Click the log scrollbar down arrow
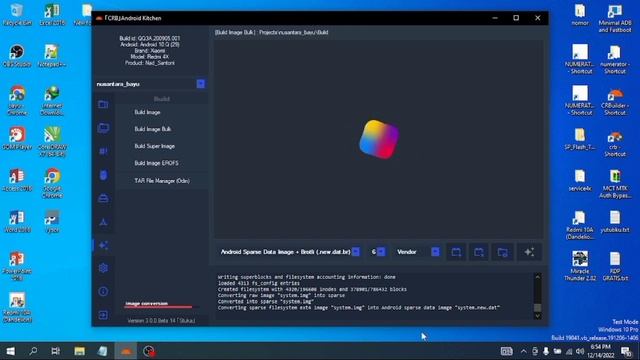The height and width of the screenshot is (360, 640). tap(538, 316)
